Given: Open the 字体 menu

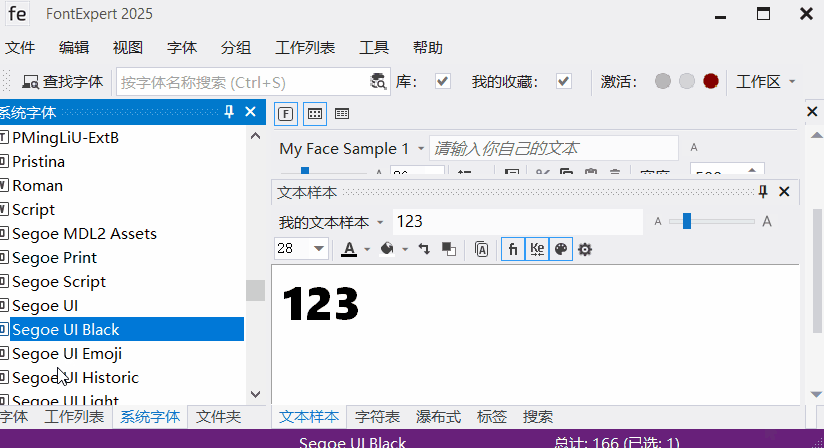Looking at the screenshot, I should tap(182, 48).
